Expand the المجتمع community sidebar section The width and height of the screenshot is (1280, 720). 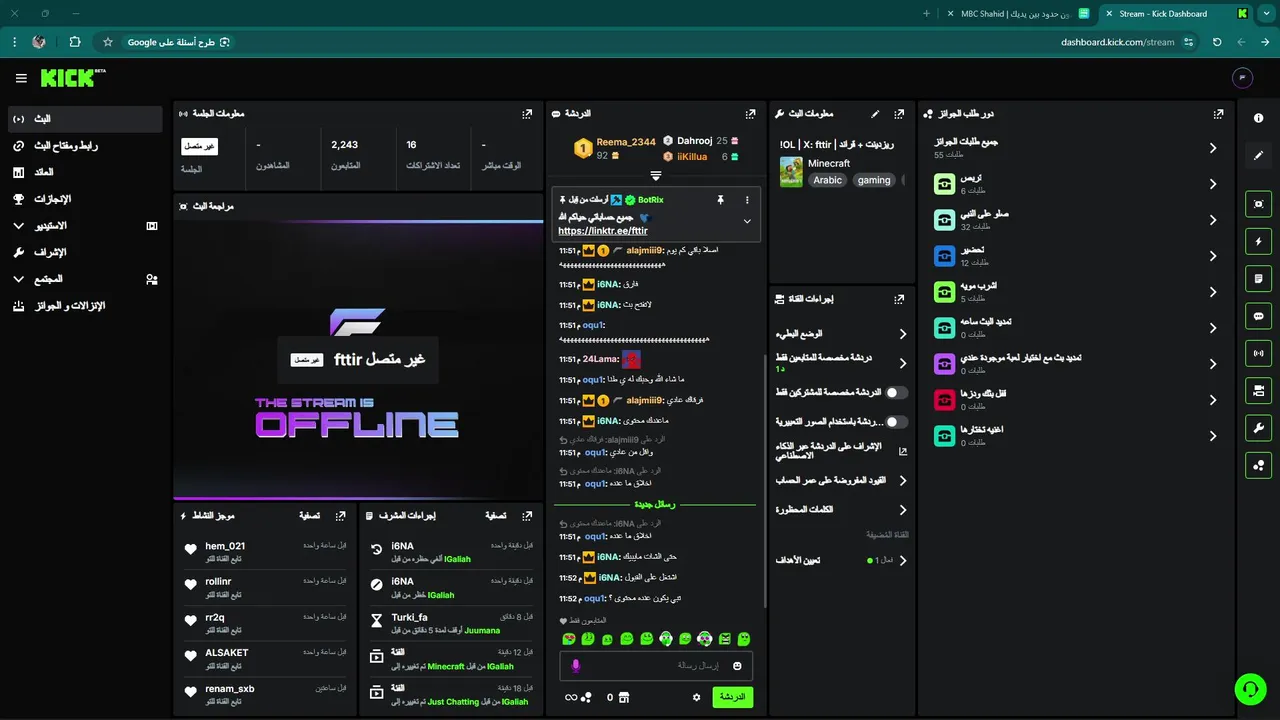click(x=84, y=279)
